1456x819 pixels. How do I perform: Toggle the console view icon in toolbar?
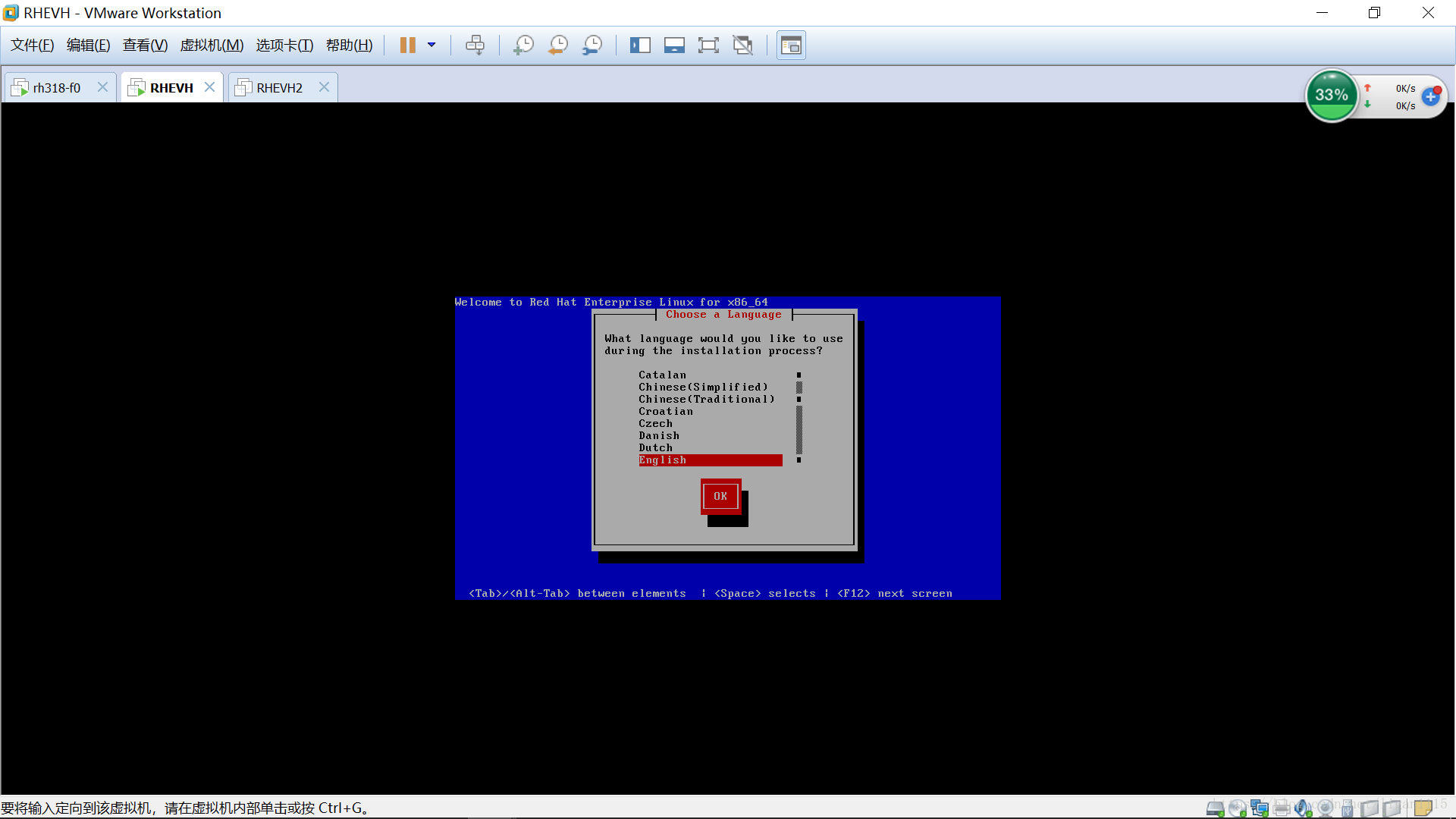point(791,45)
